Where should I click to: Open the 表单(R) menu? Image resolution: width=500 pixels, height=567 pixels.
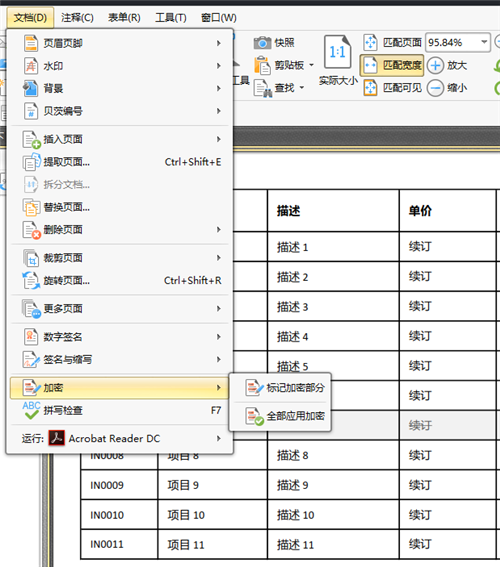124,17
